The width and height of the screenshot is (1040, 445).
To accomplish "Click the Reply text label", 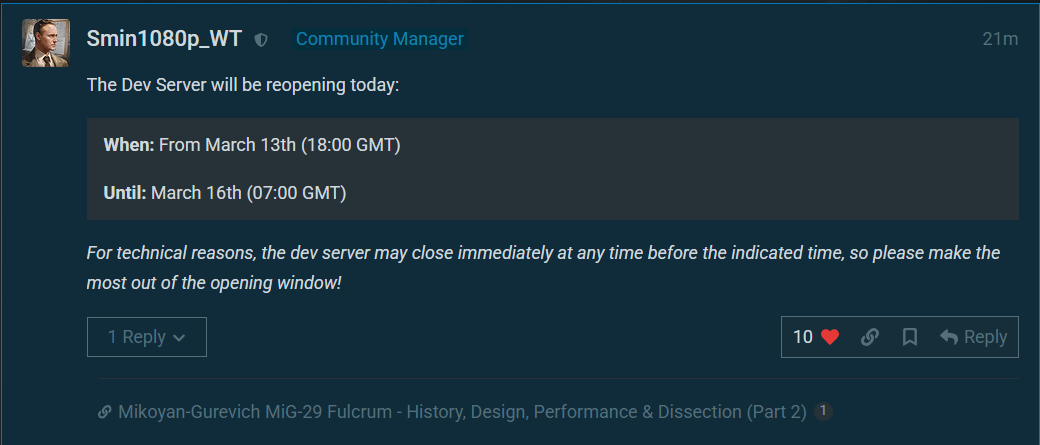I will click(x=985, y=337).
